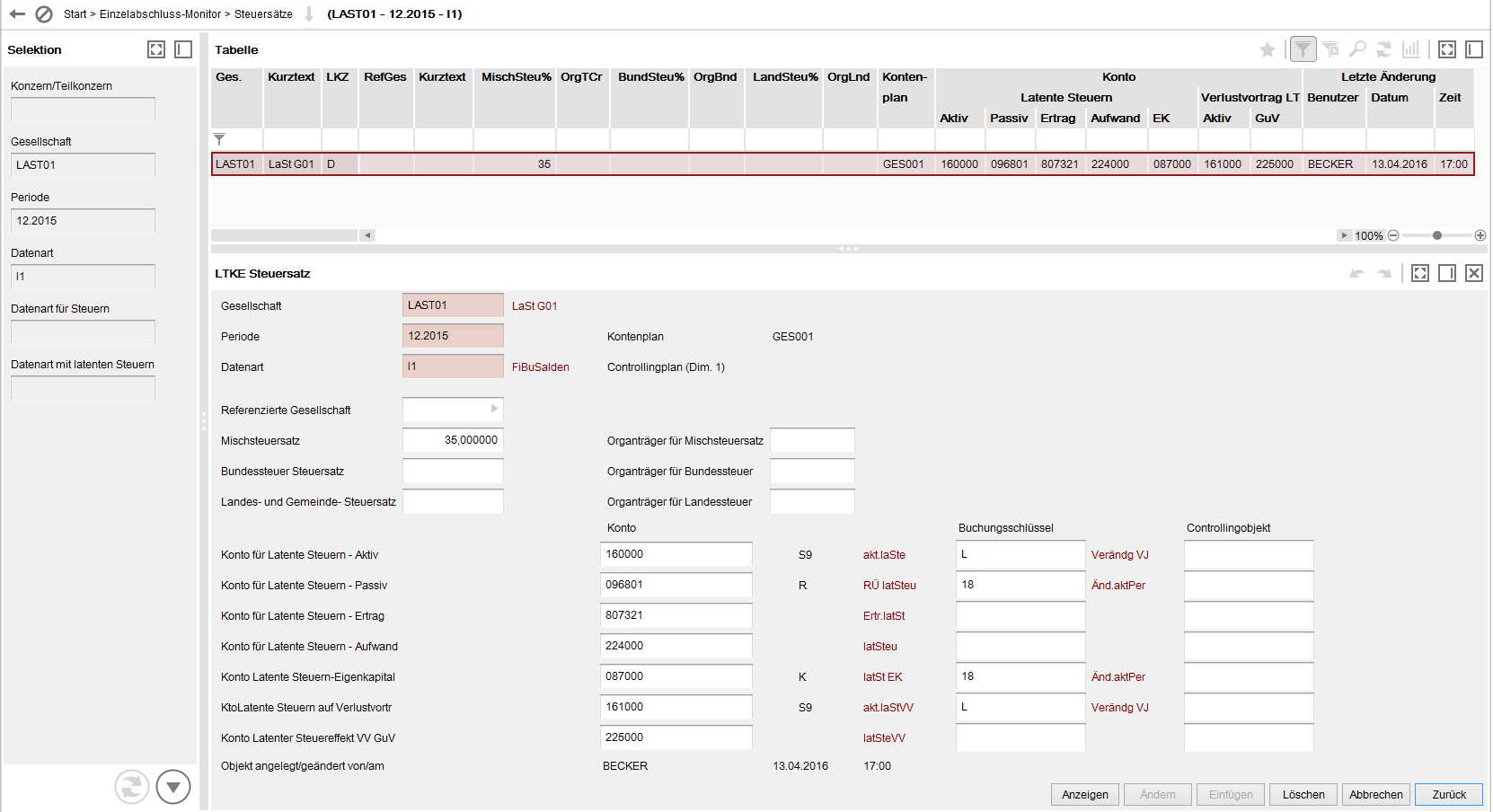The image size is (1493, 812).
Task: Click the Datenart für Steuern field
Action: coord(83,332)
